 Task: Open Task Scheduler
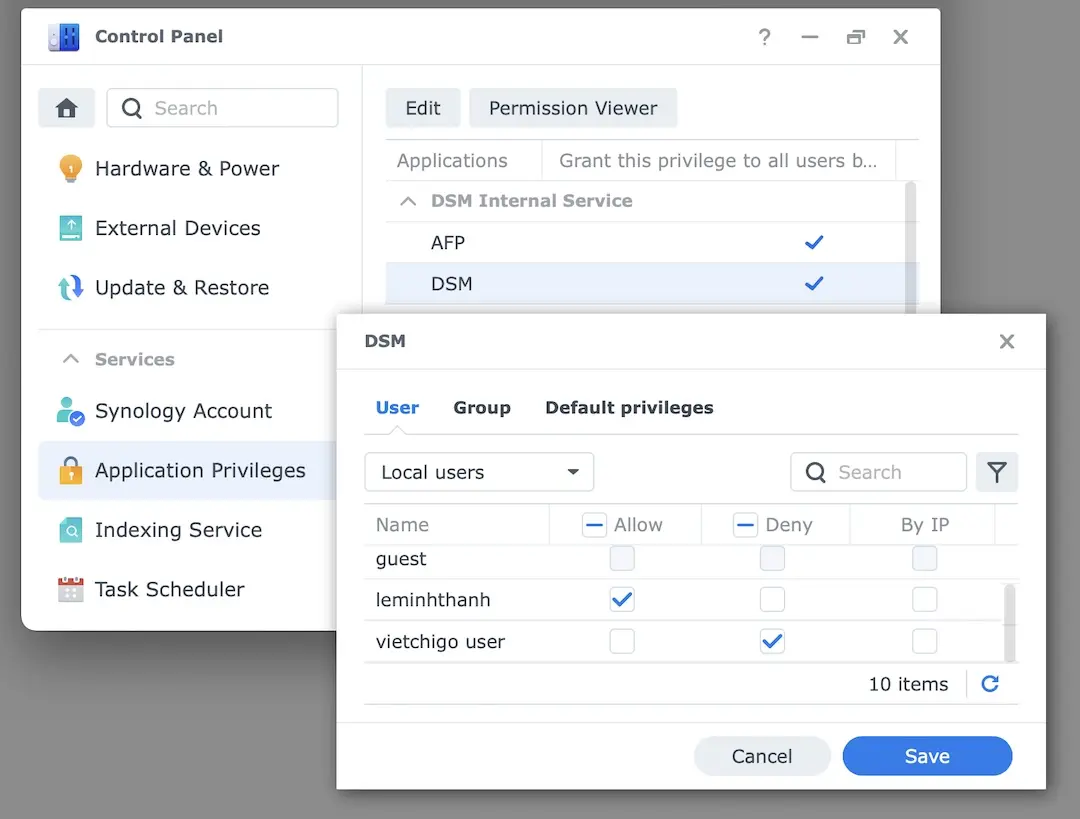click(x=169, y=590)
